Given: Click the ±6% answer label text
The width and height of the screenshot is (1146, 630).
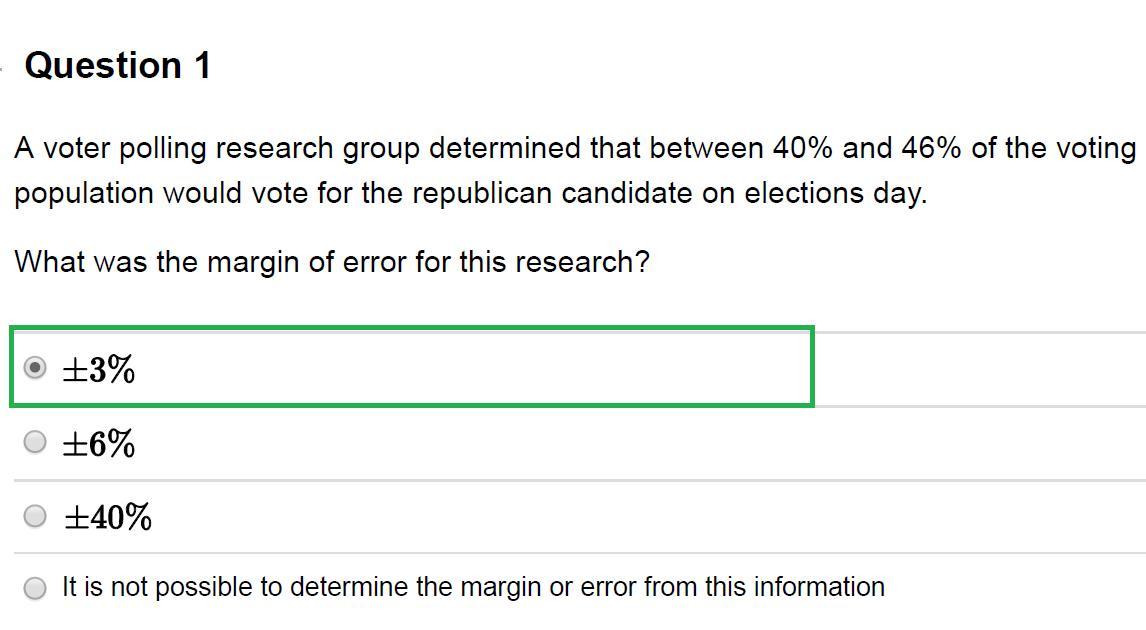Looking at the screenshot, I should coord(98,443).
